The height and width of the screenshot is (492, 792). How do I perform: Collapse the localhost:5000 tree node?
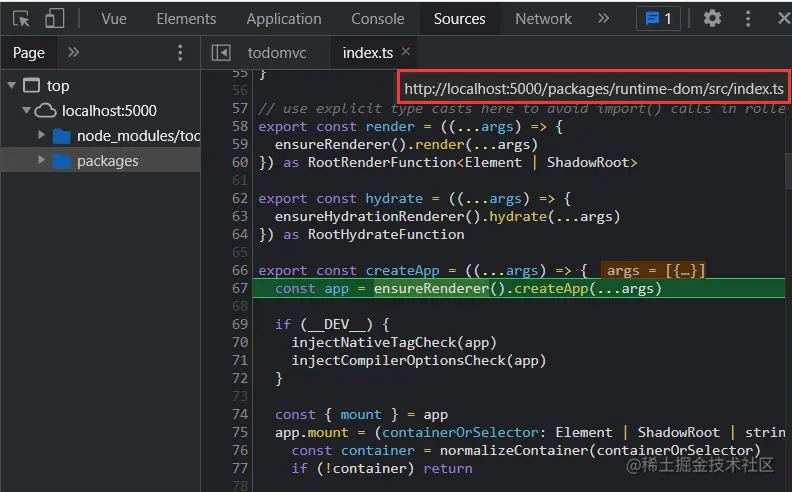click(x=26, y=110)
